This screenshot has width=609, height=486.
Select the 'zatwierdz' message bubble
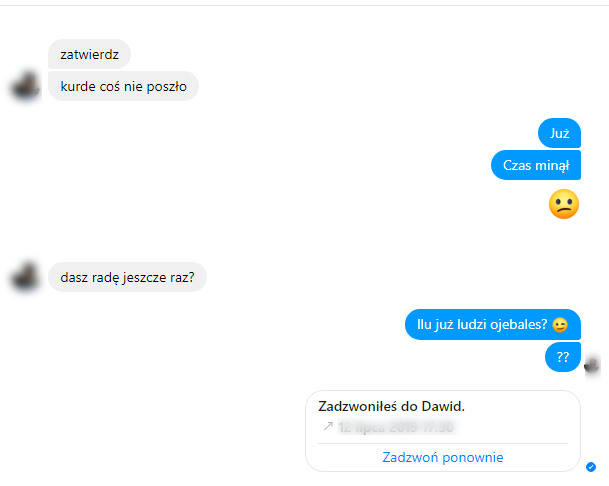[x=89, y=54]
